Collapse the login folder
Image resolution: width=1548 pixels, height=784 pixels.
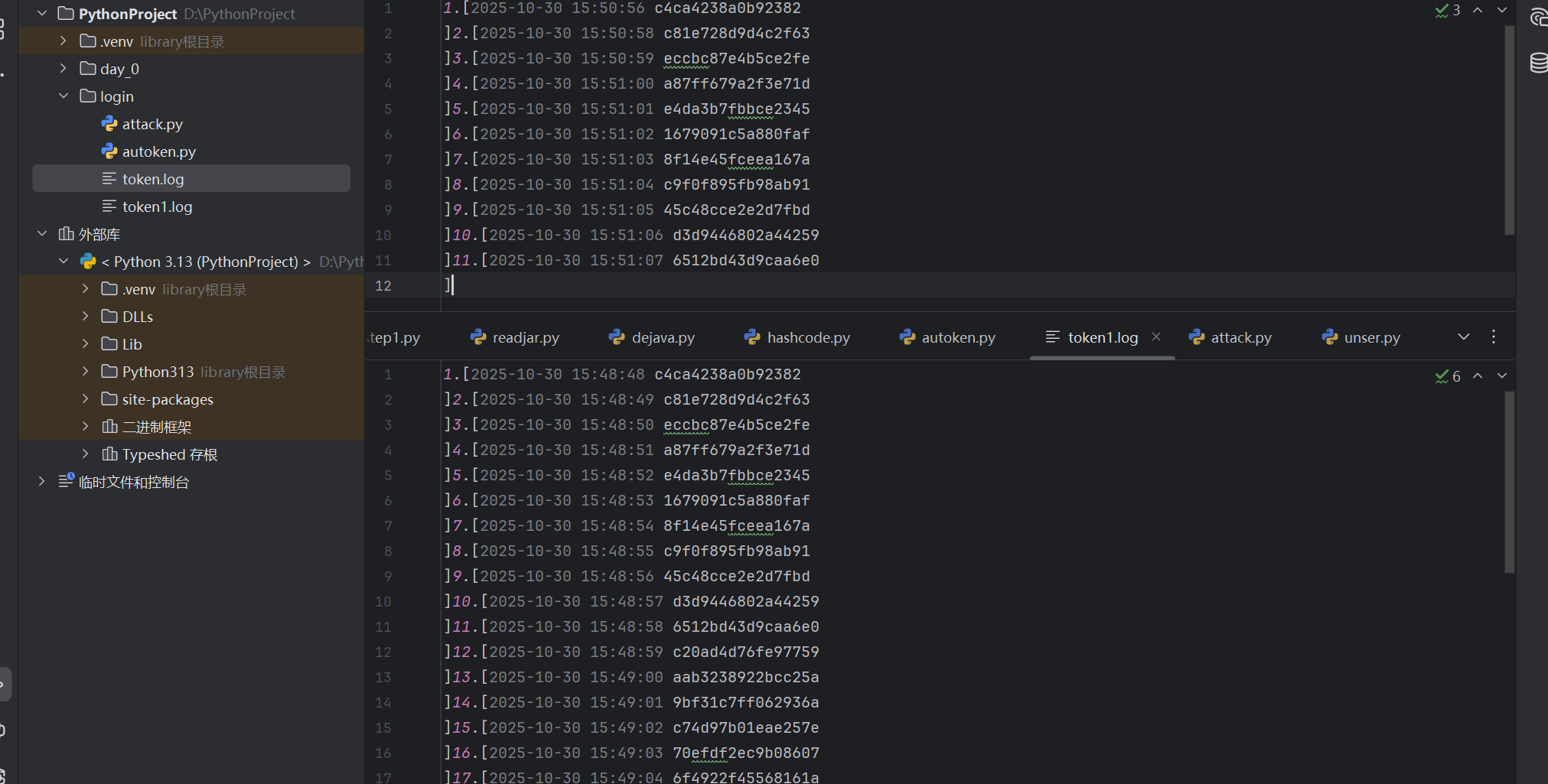click(64, 96)
